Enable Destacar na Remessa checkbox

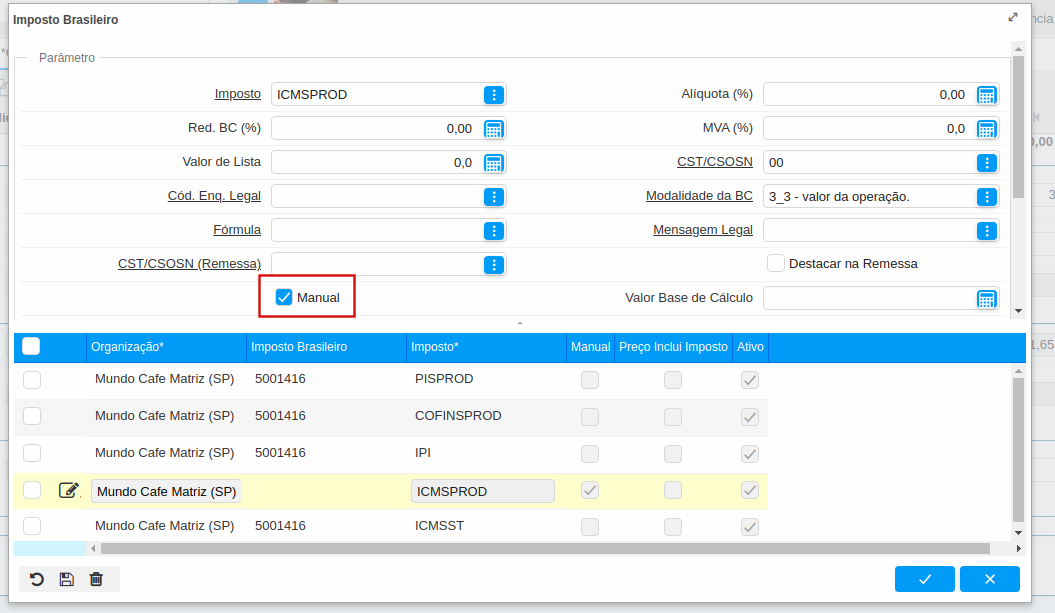775,263
